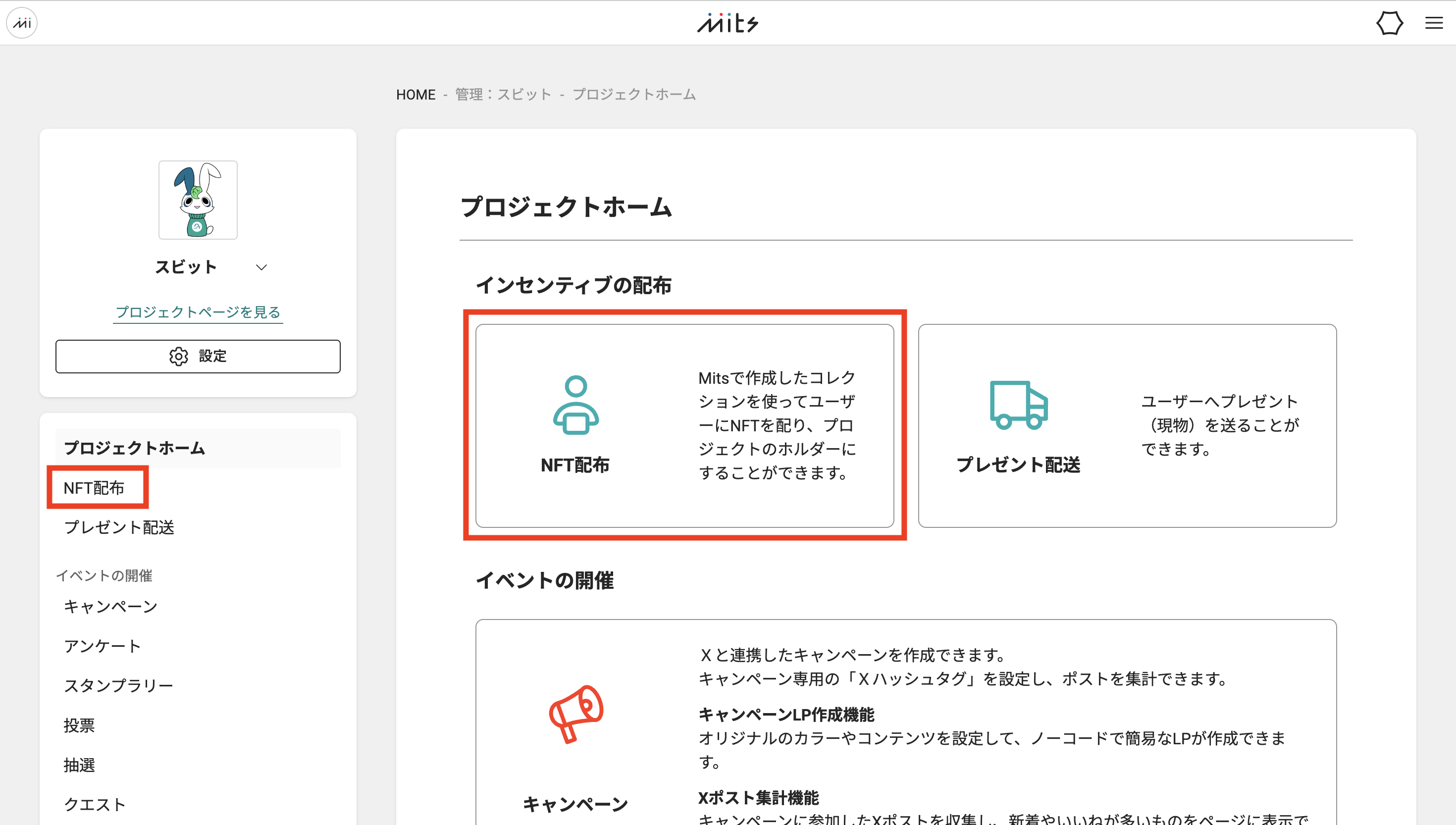Click the 設定 button
The width and height of the screenshot is (1456, 825).
[198, 356]
